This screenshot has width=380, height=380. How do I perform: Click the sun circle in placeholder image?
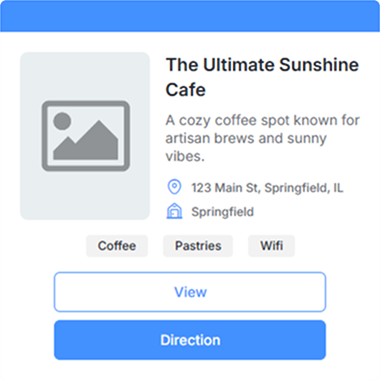(x=62, y=121)
